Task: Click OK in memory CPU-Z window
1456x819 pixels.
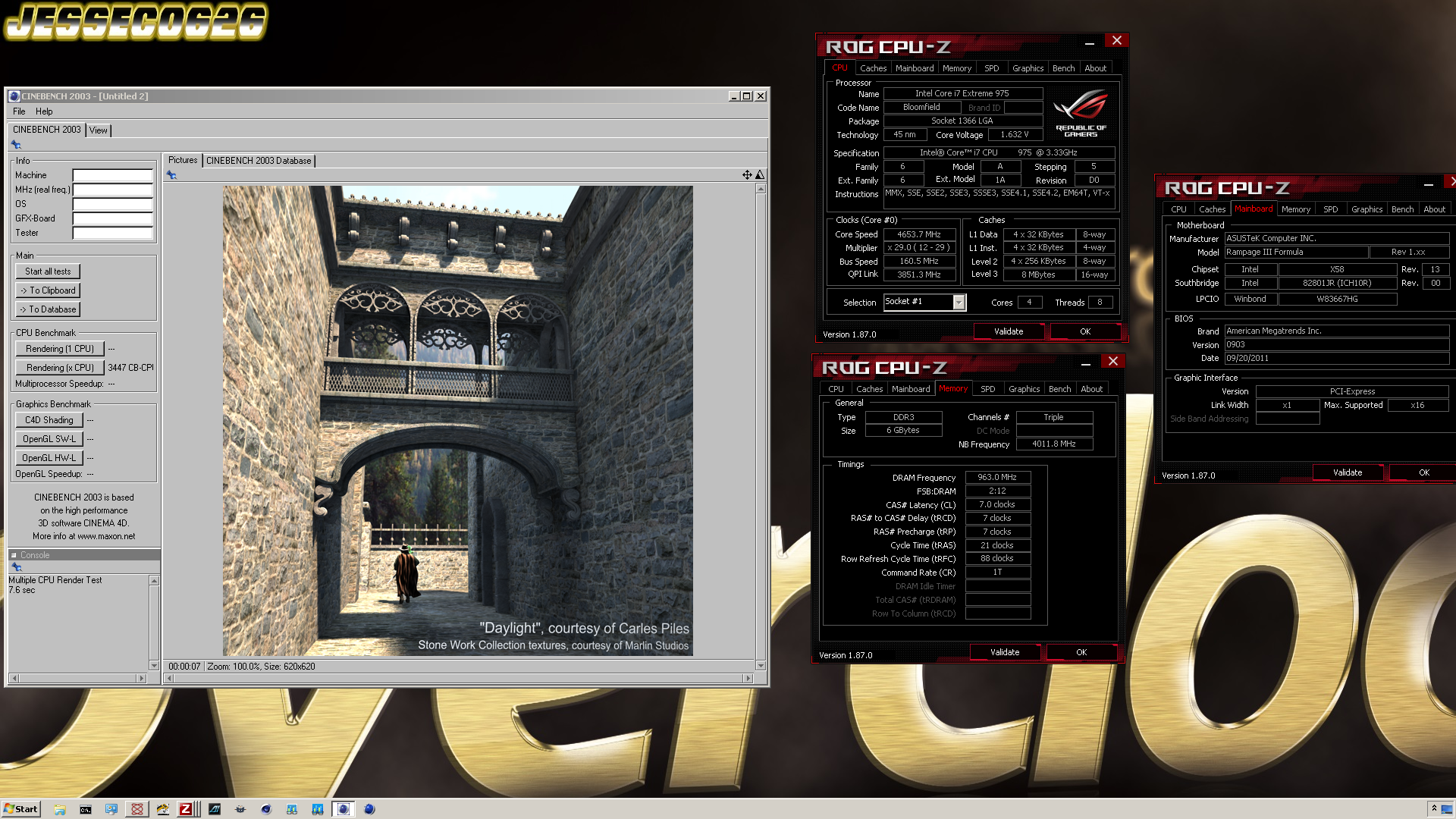Action: tap(1081, 652)
